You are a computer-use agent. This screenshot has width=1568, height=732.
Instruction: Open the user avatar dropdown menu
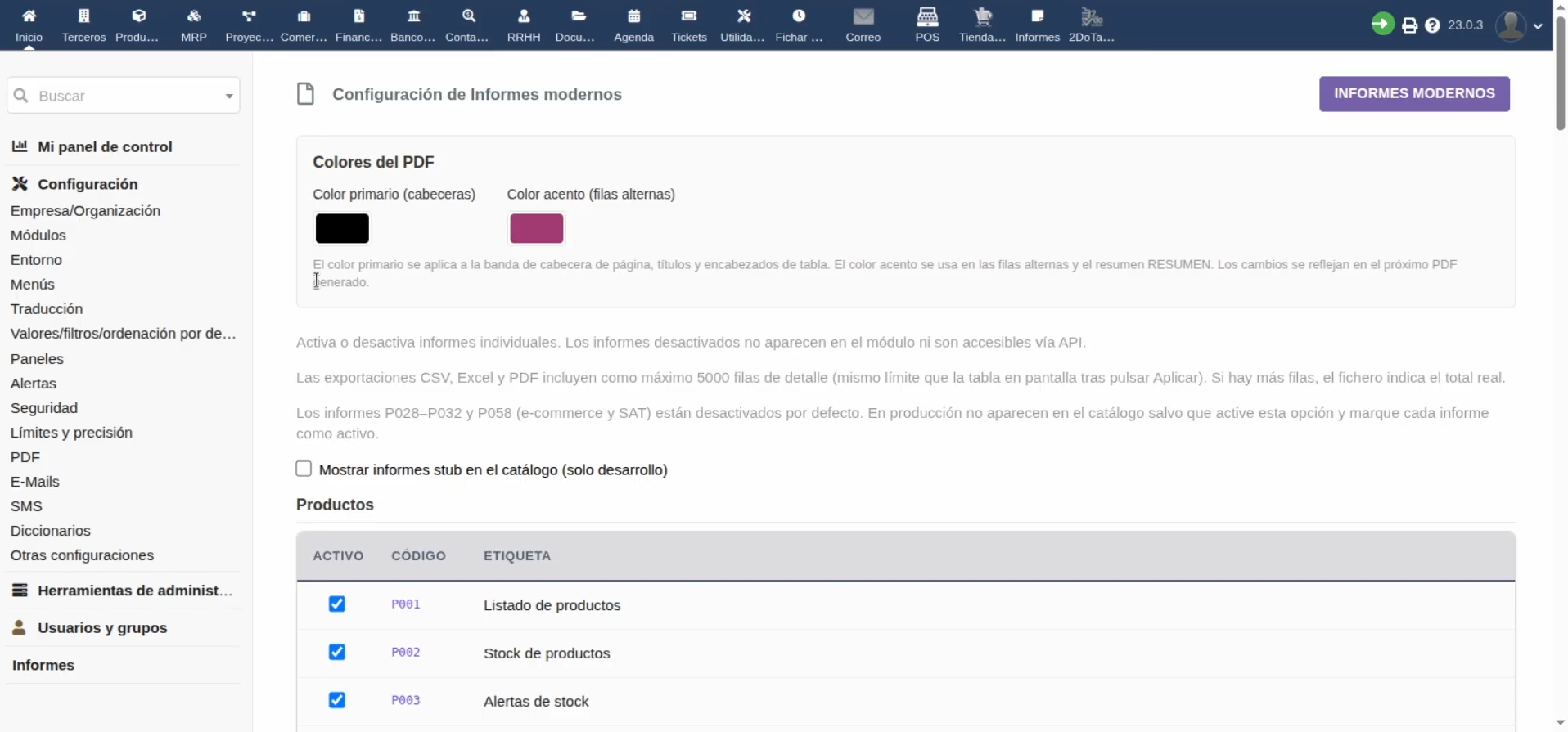click(1519, 25)
